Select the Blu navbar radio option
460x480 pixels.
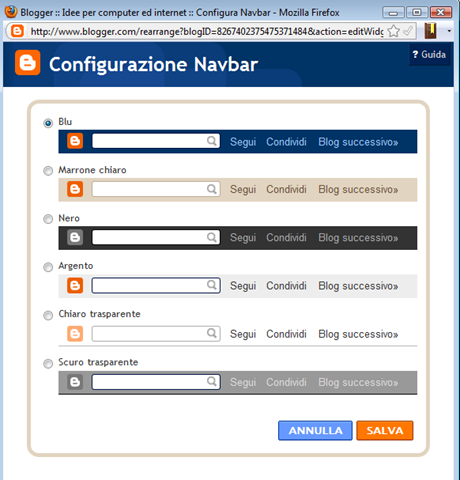point(48,123)
